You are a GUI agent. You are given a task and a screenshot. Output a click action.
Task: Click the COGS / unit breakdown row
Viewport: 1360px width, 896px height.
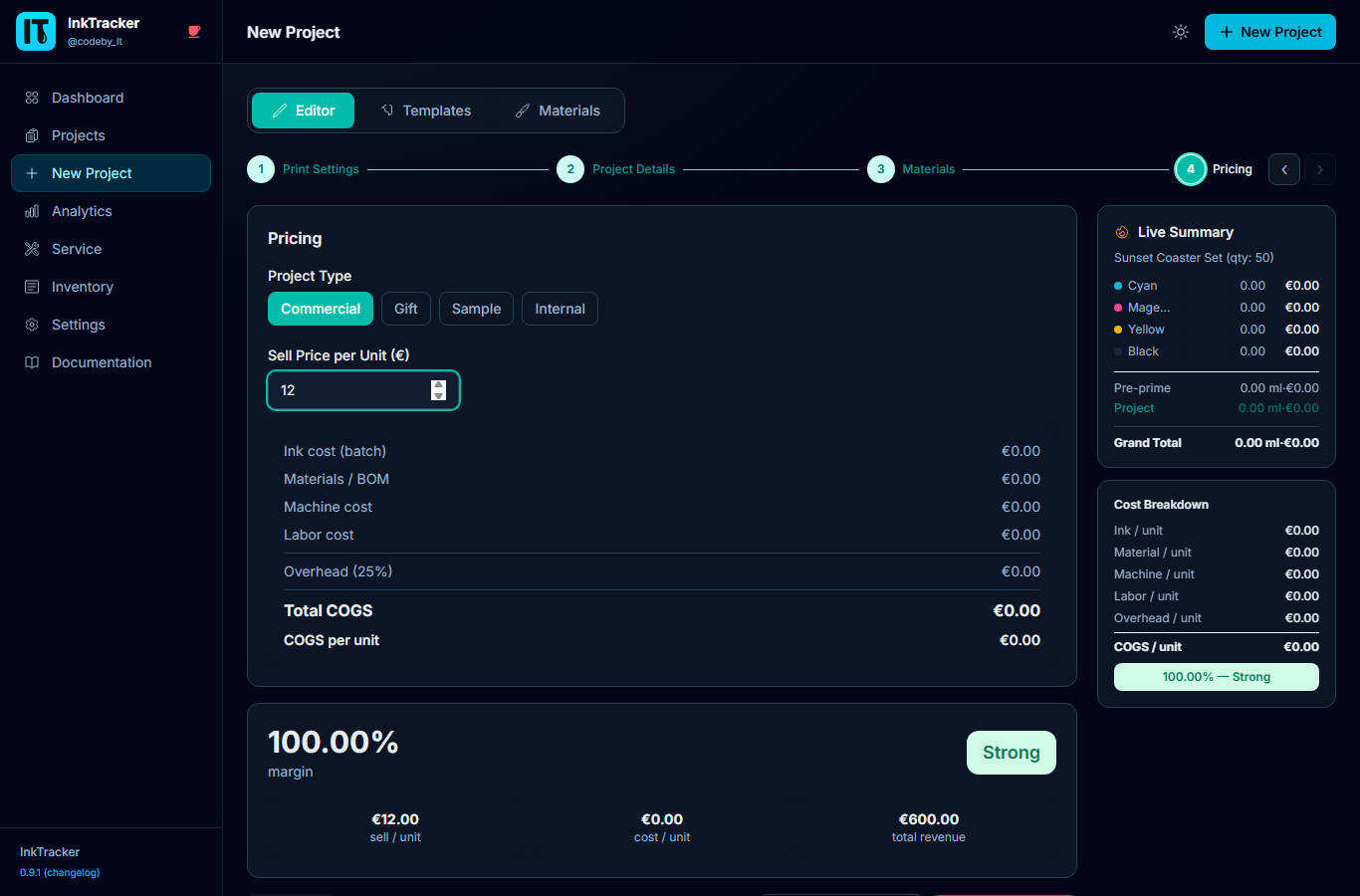(1217, 647)
